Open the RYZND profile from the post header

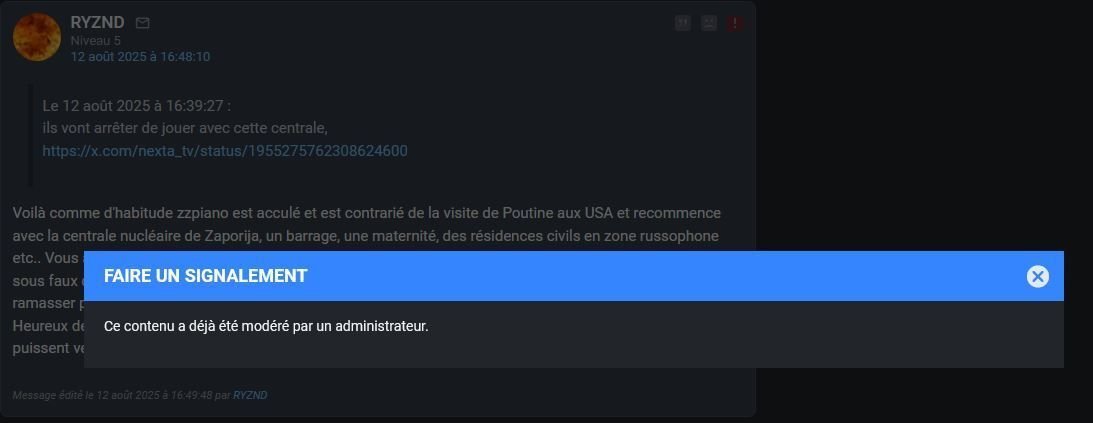98,22
